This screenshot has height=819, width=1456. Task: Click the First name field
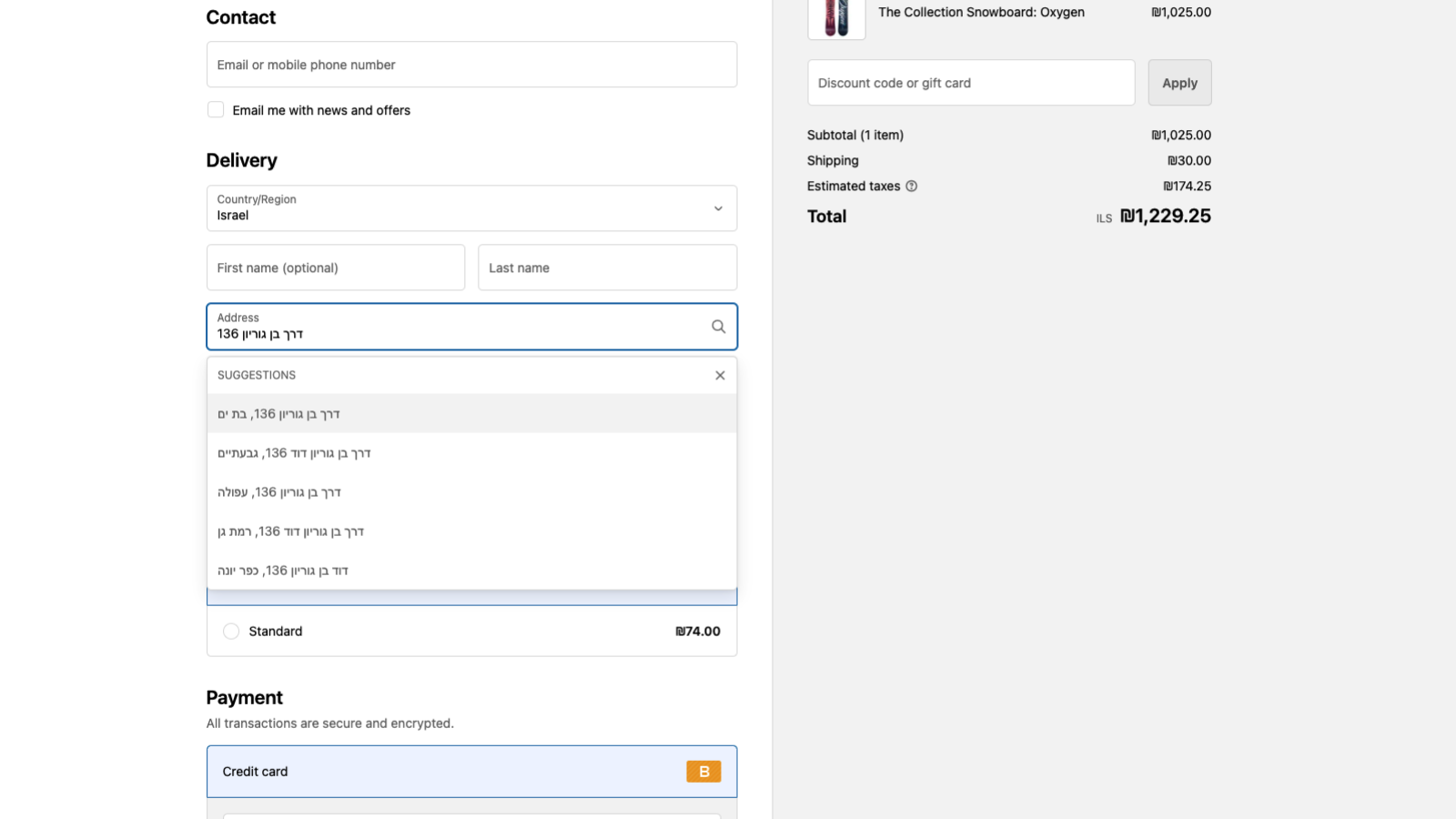(335, 267)
